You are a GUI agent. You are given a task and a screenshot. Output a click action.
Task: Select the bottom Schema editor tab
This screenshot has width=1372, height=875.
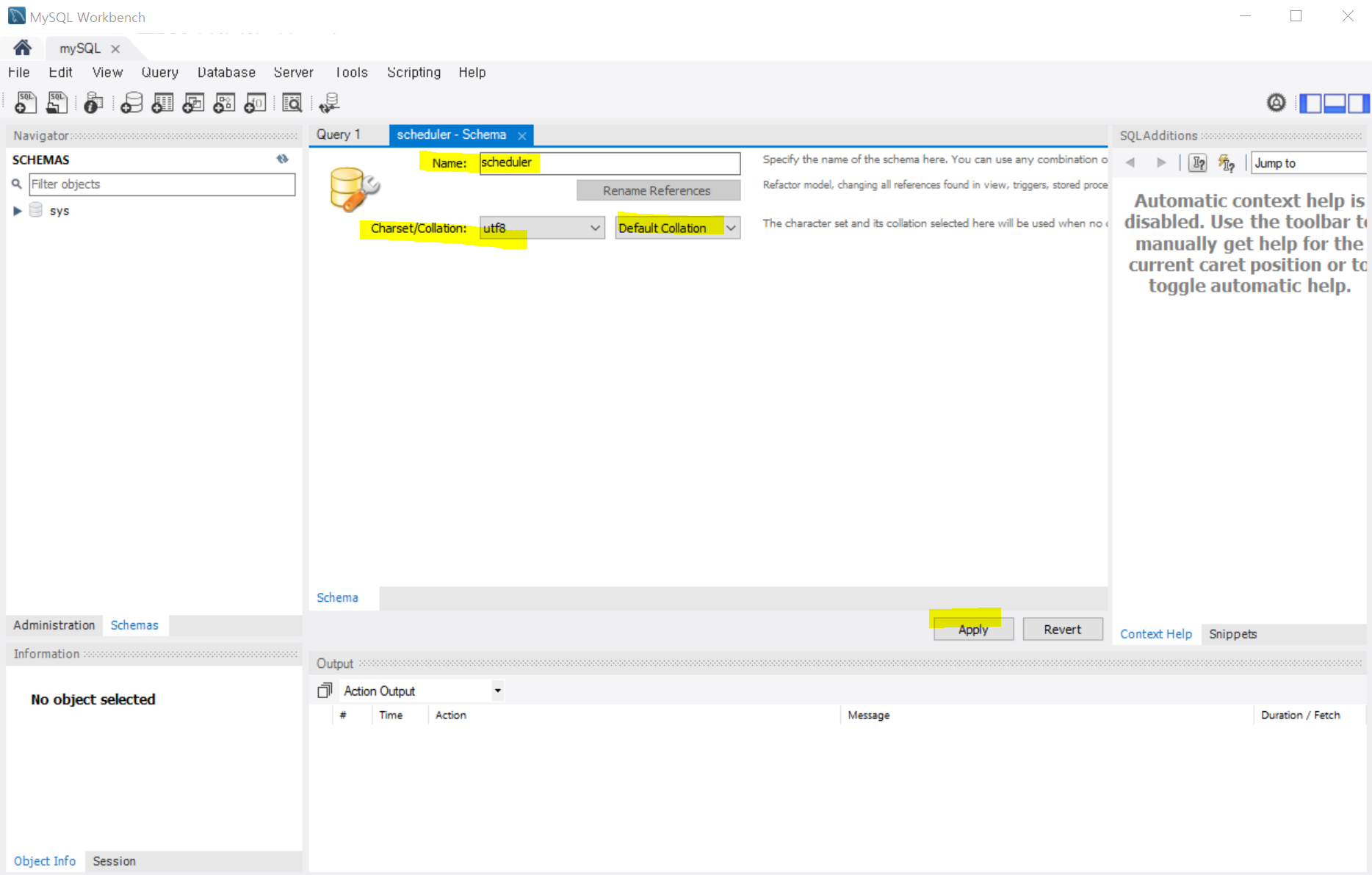[338, 598]
